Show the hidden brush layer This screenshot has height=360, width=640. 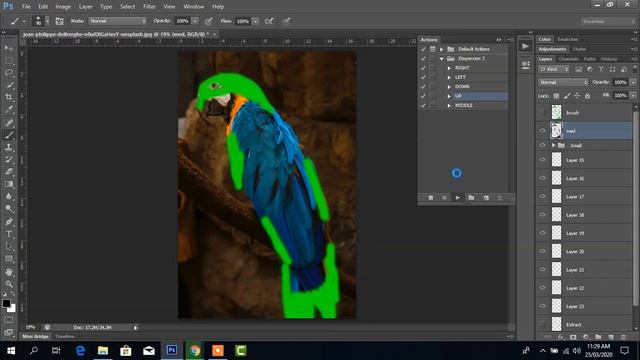tap(542, 113)
